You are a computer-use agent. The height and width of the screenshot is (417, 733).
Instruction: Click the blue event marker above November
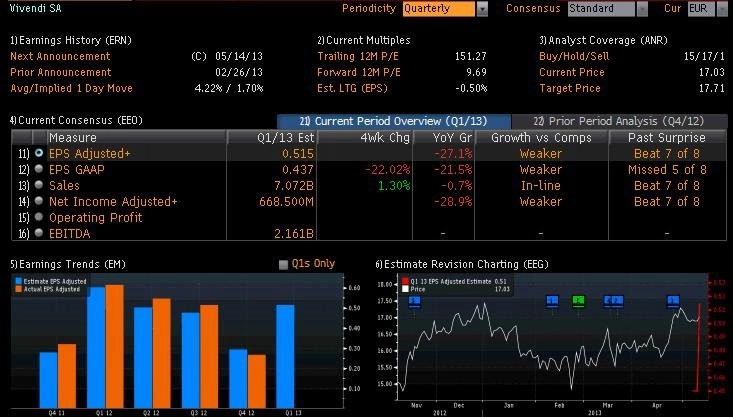414,301
